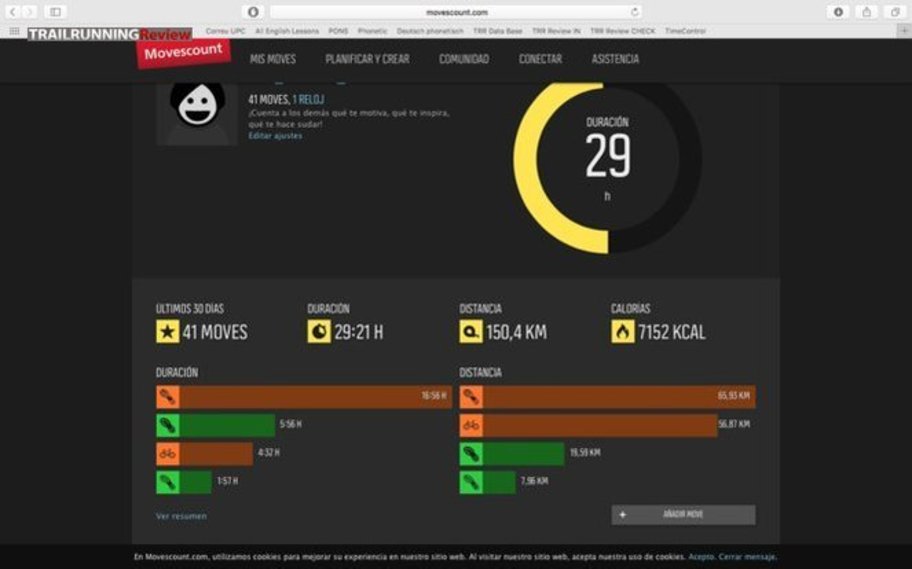Open the TRR Review IN bookmark
This screenshot has width=912, height=569.
pos(556,31)
